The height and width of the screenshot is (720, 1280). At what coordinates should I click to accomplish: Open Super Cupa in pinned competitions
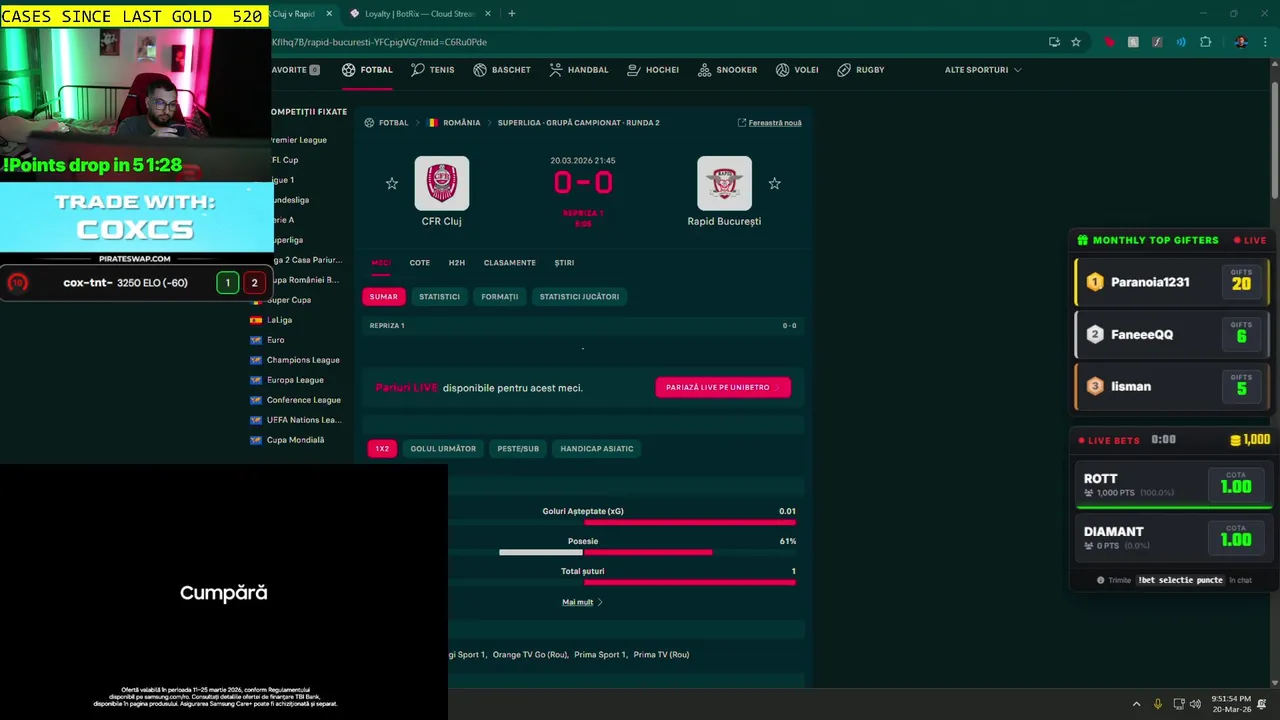[289, 300]
